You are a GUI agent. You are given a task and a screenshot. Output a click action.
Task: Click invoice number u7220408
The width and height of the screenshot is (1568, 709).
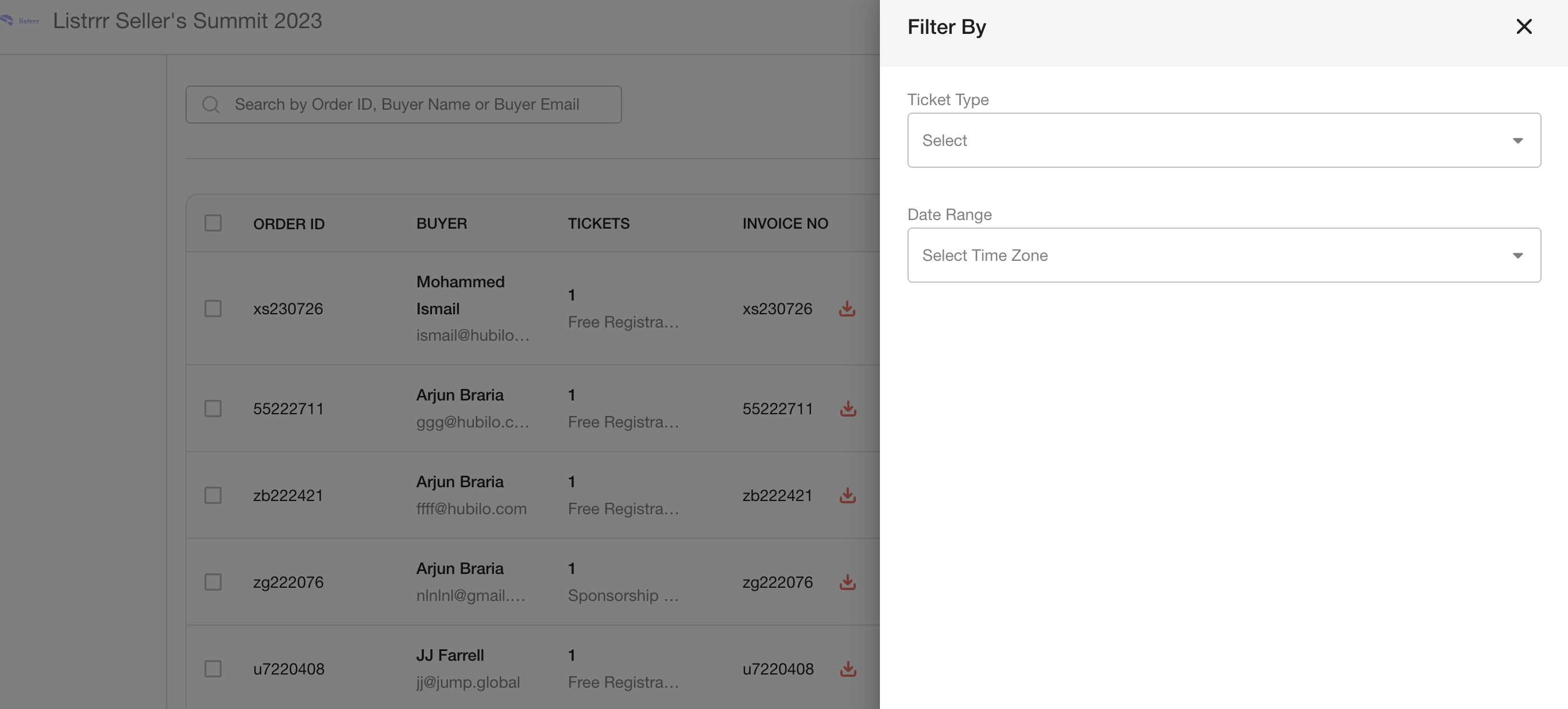[778, 669]
